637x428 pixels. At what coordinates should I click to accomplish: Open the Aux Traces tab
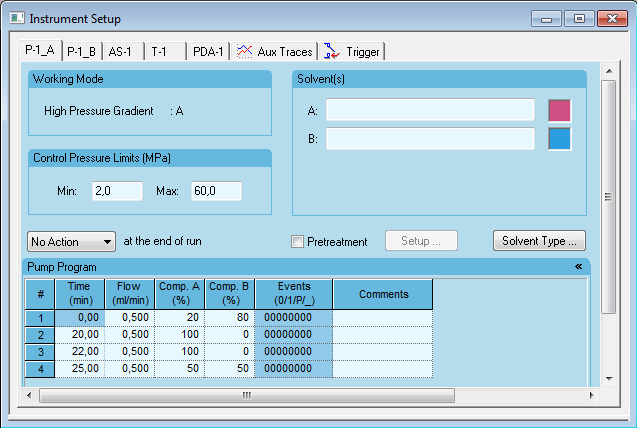coord(276,52)
